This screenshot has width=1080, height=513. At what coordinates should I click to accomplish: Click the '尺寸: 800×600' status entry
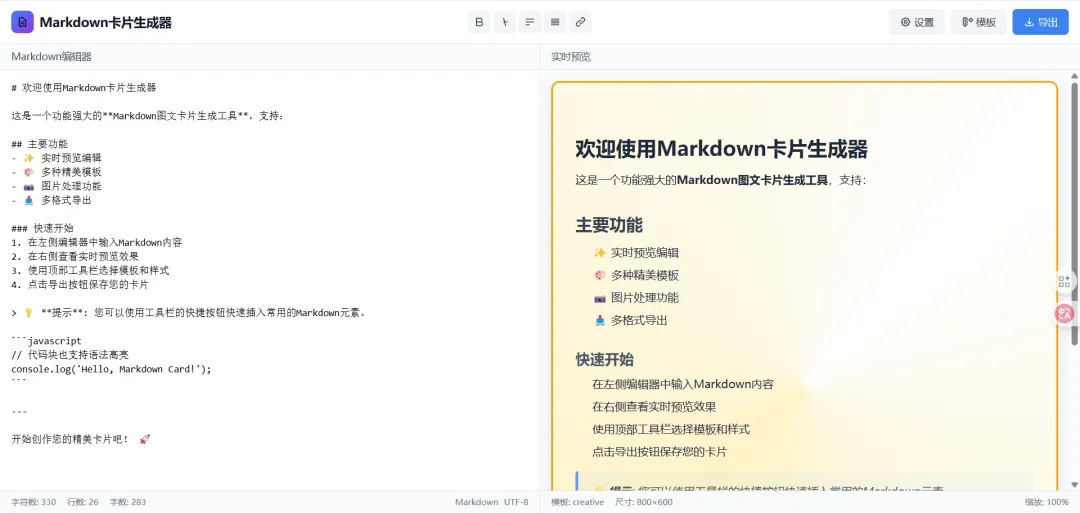[x=643, y=502]
